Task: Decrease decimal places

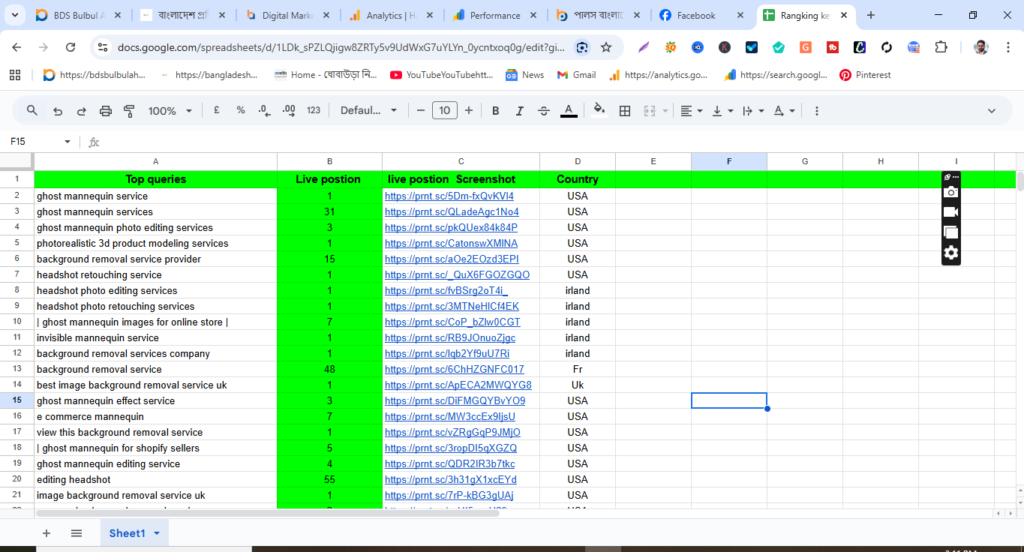Action: [x=264, y=110]
